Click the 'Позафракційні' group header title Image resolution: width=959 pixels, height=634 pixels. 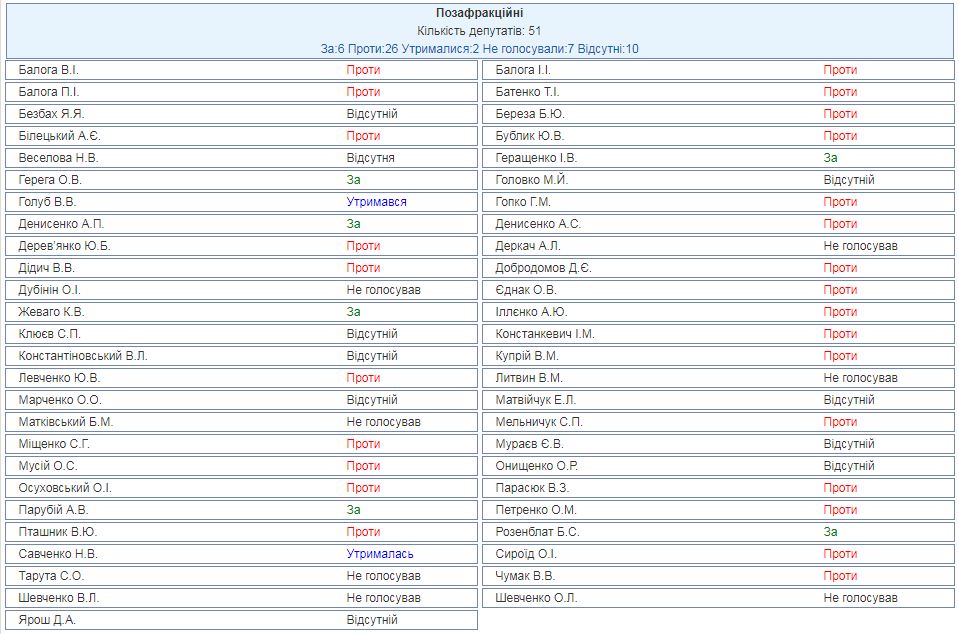tap(478, 13)
